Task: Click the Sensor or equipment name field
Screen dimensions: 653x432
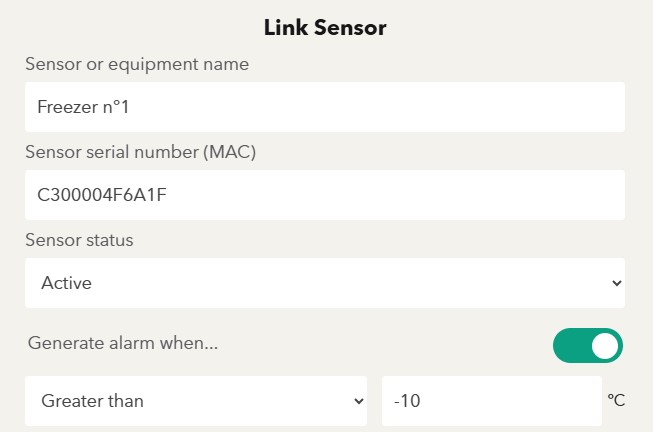Action: (x=325, y=107)
